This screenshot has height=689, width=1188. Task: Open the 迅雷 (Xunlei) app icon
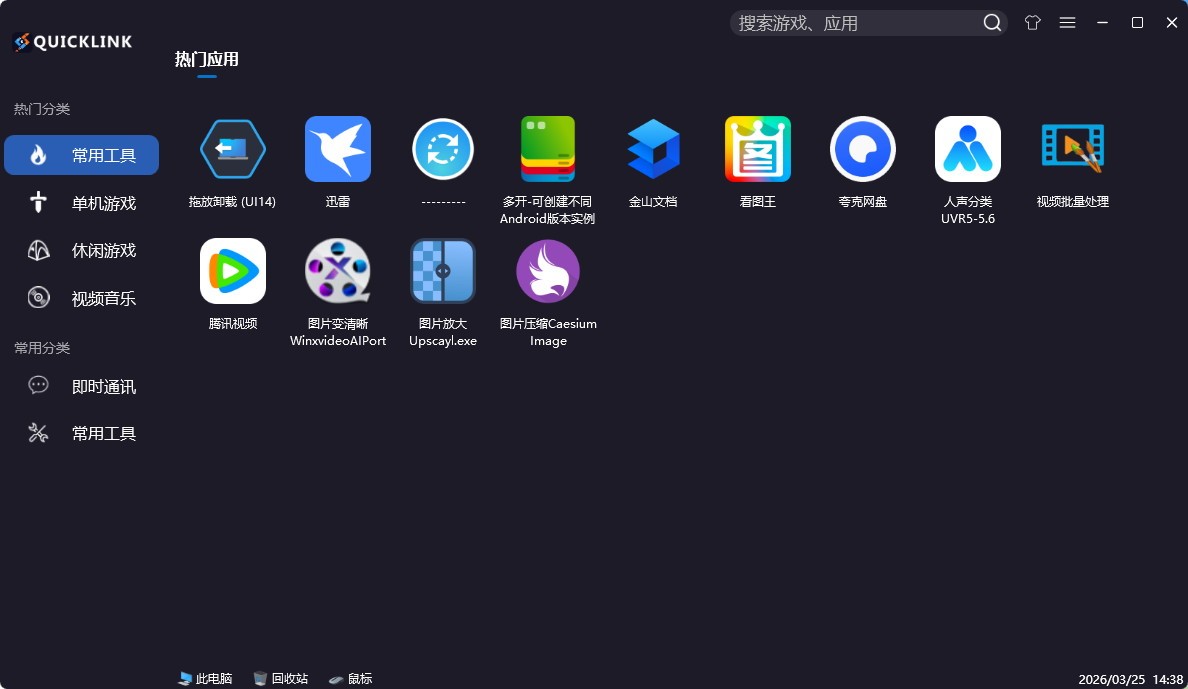click(338, 149)
